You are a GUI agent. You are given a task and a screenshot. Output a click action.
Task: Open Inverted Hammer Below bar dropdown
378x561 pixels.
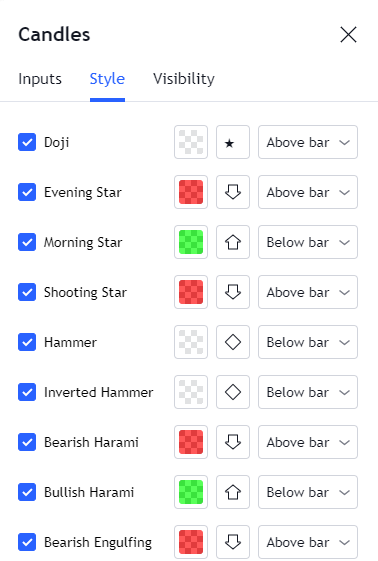tap(308, 392)
